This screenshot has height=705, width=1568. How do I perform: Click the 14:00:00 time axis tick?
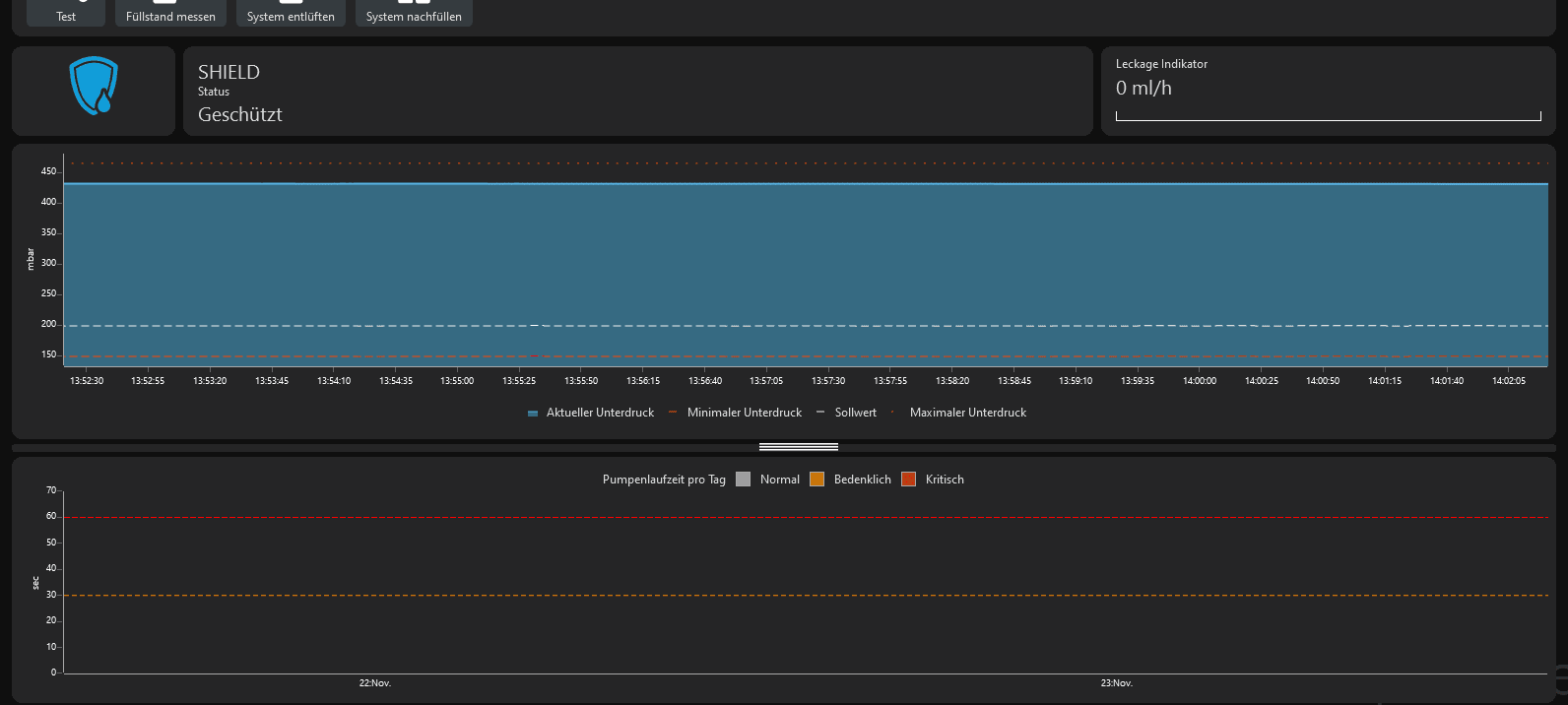[1199, 380]
